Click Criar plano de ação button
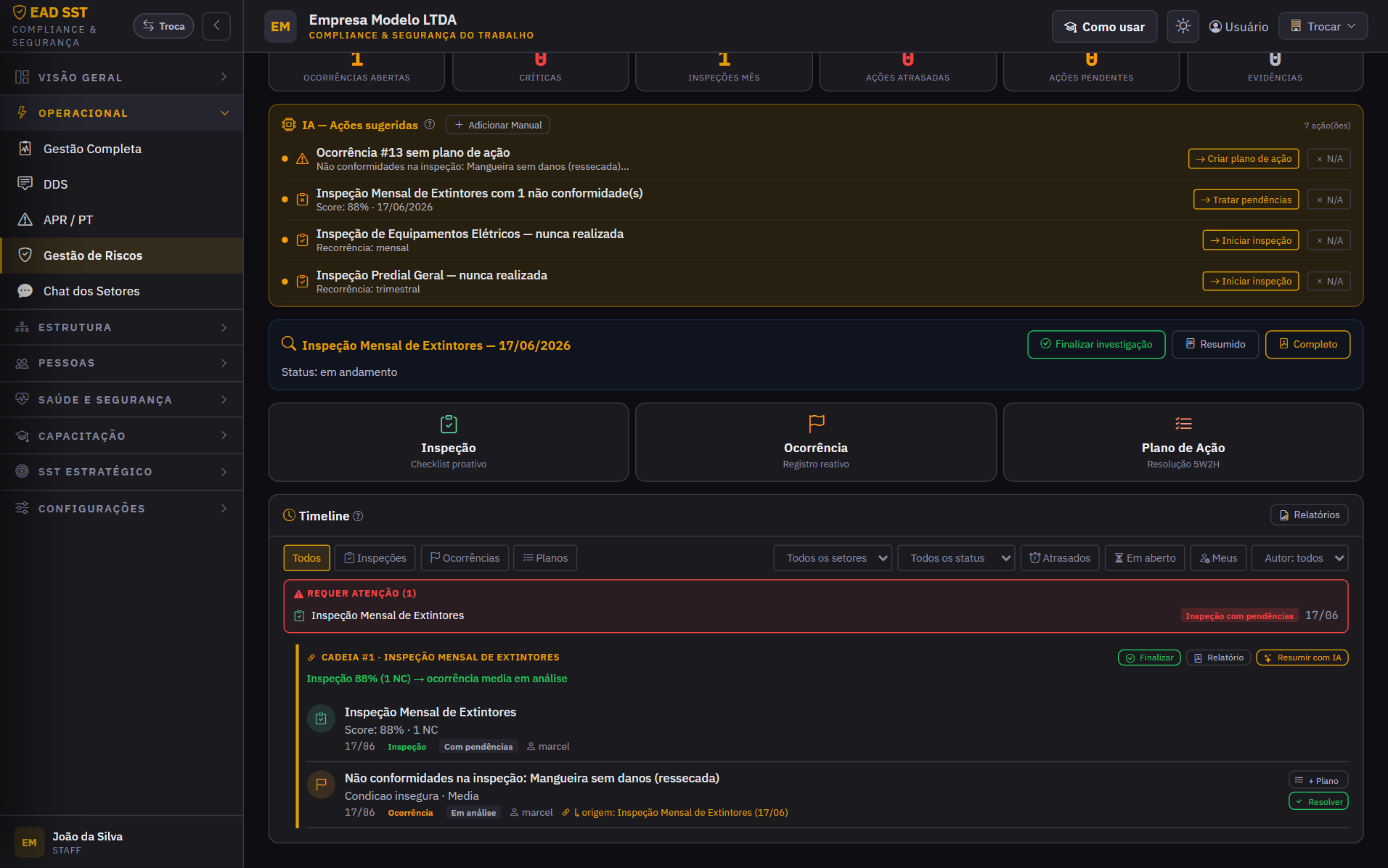 1244,158
